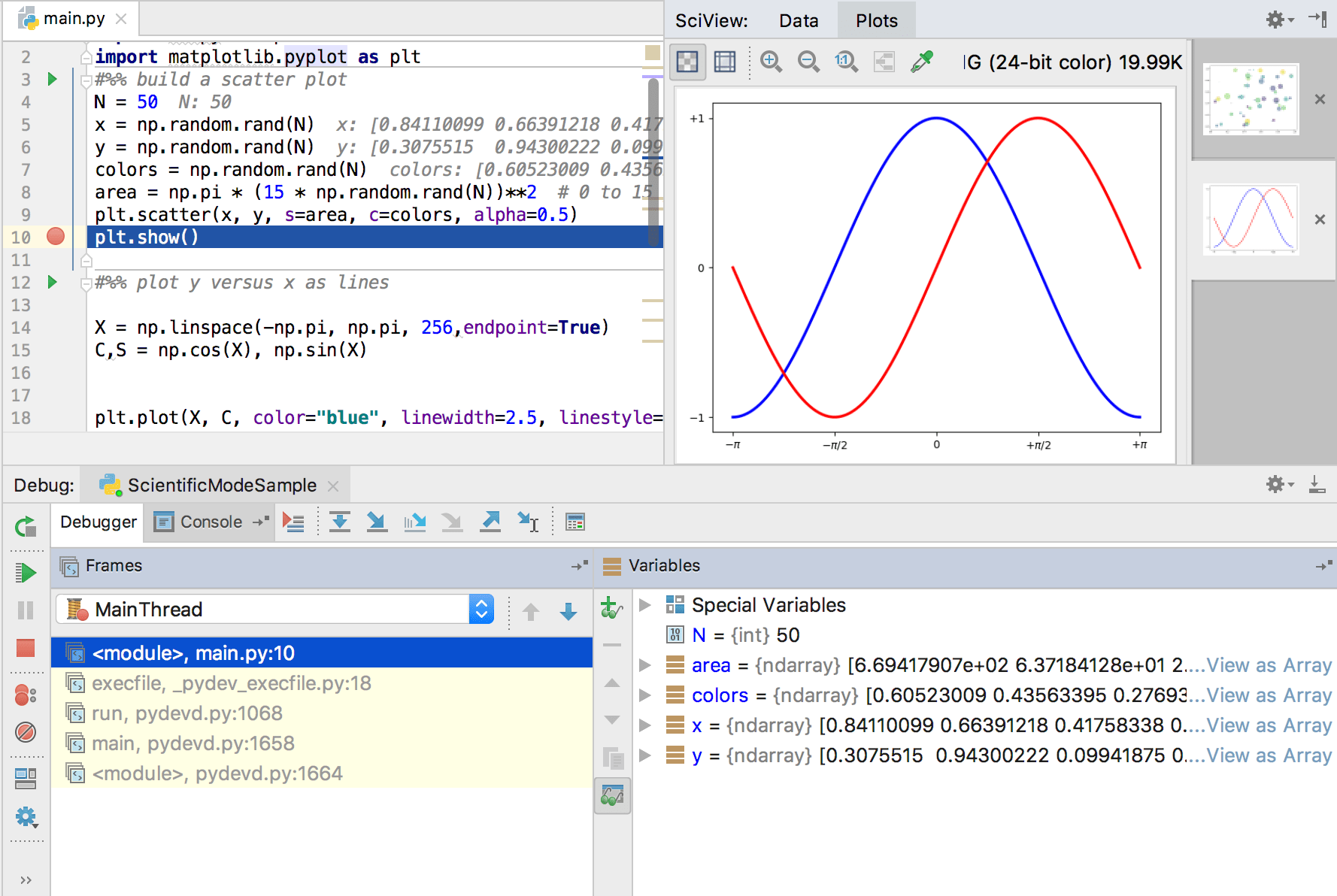Click the Resume Program green arrow
Screen dimensions: 1337x896
26,573
